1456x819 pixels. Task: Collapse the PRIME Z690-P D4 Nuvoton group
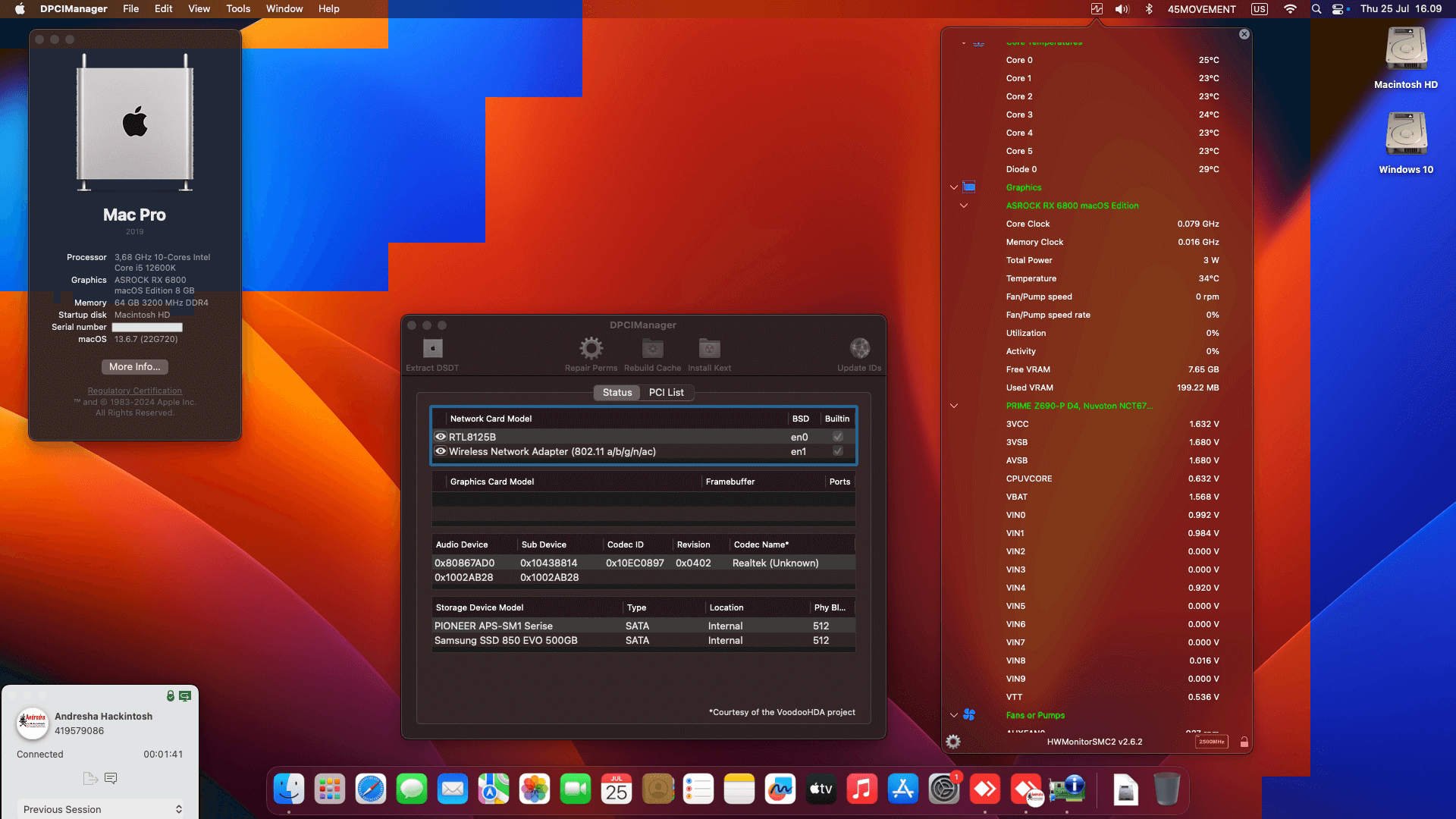954,406
